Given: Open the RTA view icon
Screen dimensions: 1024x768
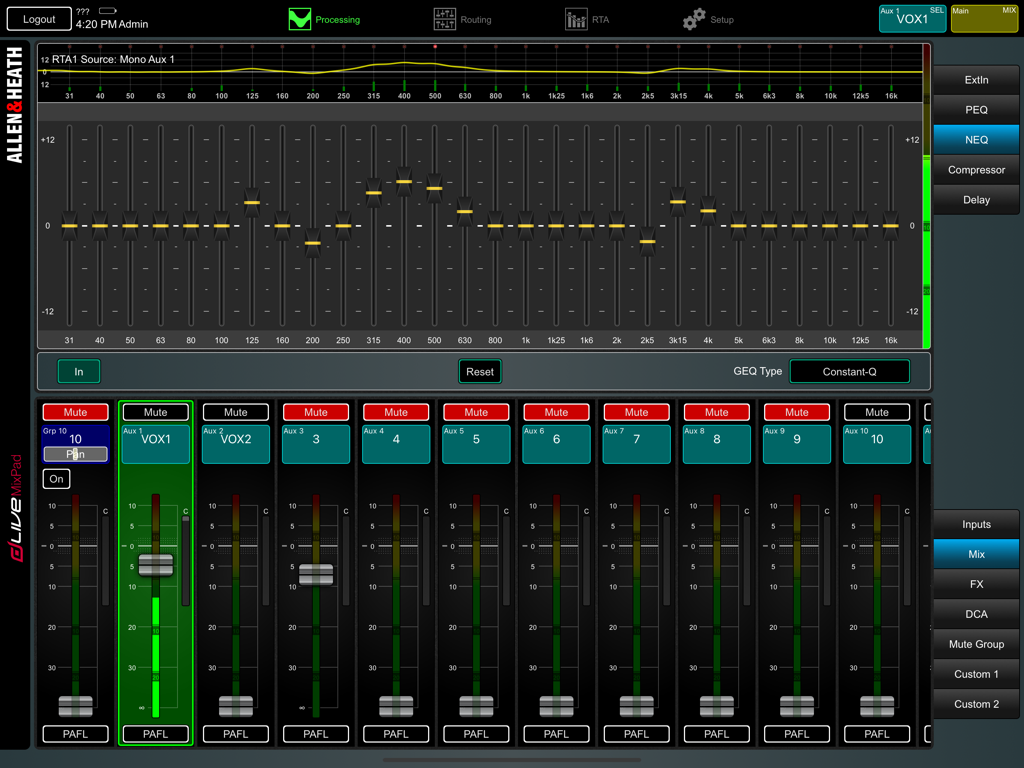Looking at the screenshot, I should click(x=575, y=18).
